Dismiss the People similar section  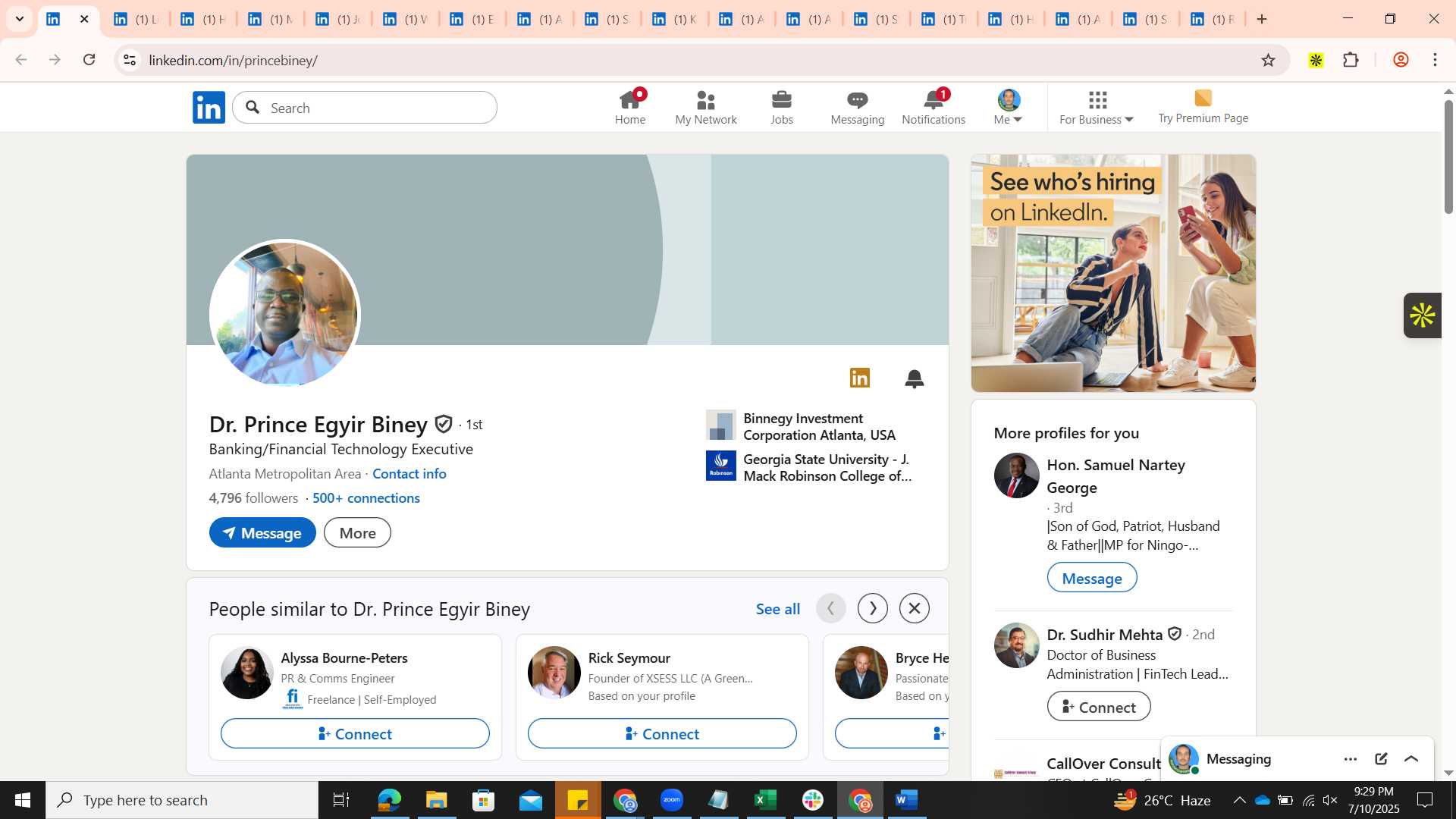pyautogui.click(x=915, y=608)
